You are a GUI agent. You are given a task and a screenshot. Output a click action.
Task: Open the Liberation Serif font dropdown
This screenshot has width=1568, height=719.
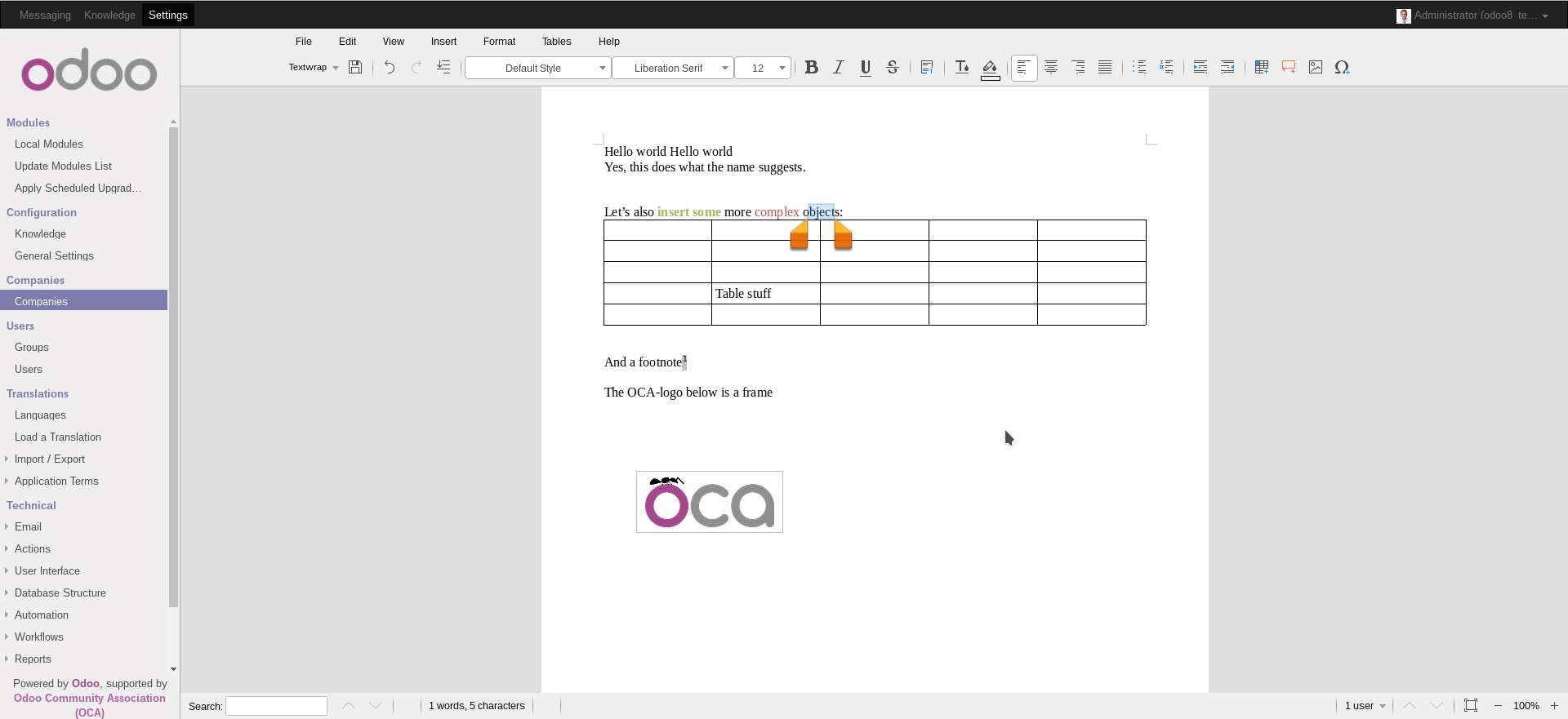672,69
